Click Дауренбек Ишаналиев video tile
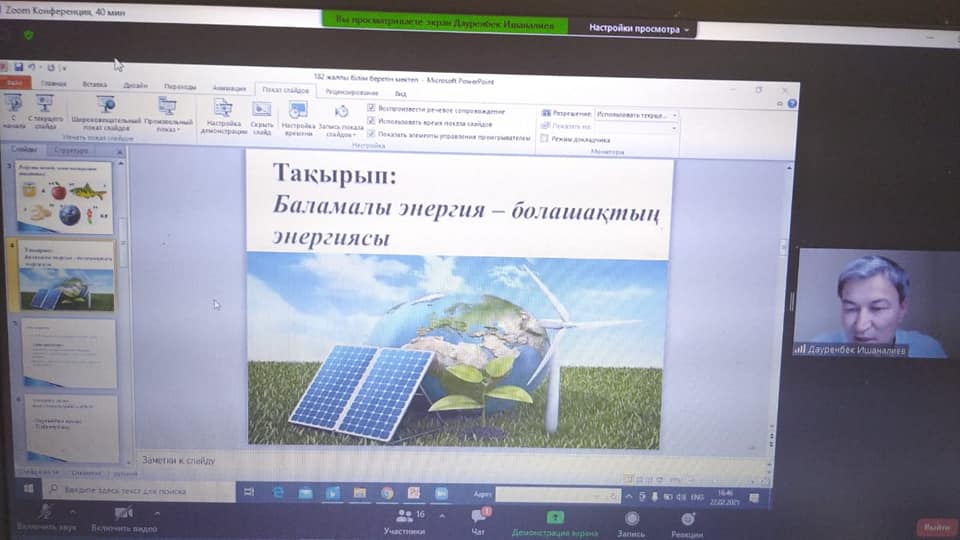This screenshot has width=960, height=540. [x=876, y=302]
